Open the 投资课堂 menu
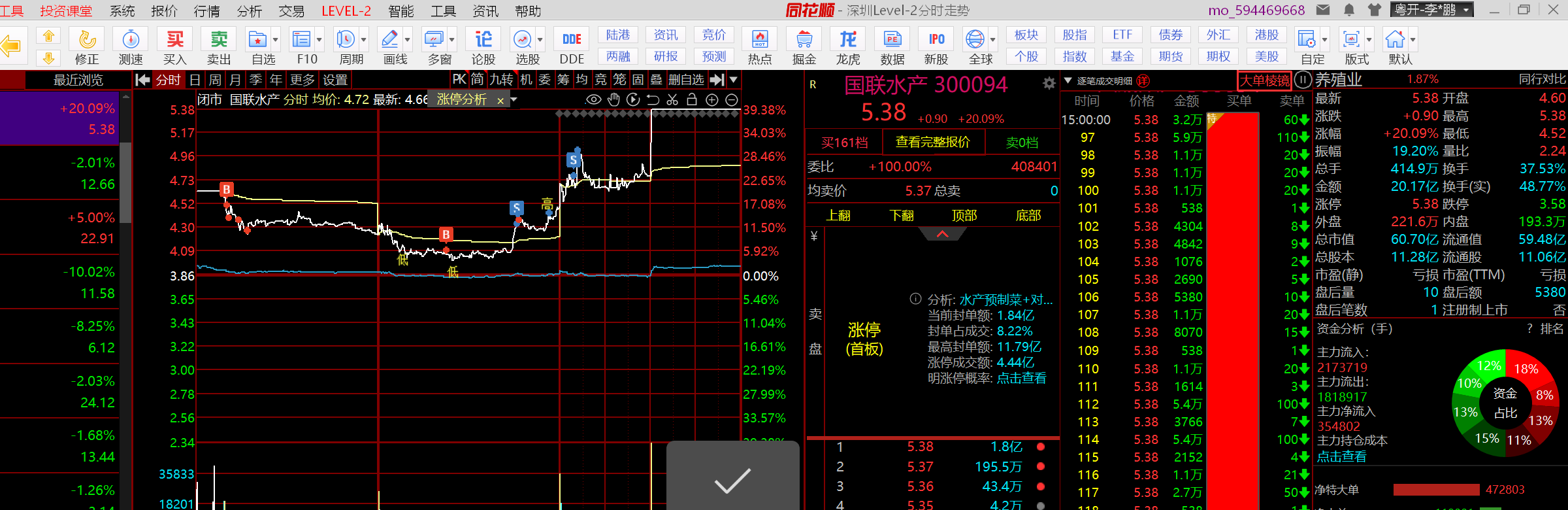 66,10
